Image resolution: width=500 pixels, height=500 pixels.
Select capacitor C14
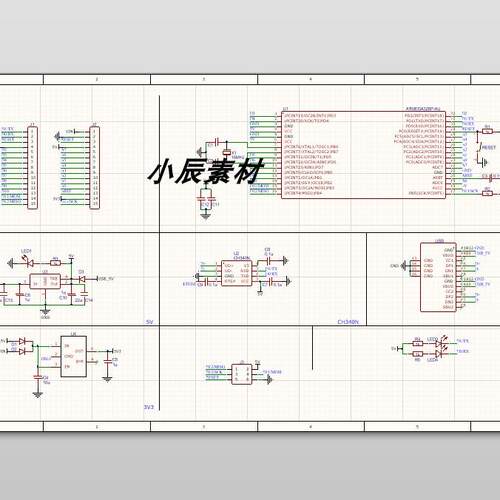pyautogui.click(x=84, y=295)
